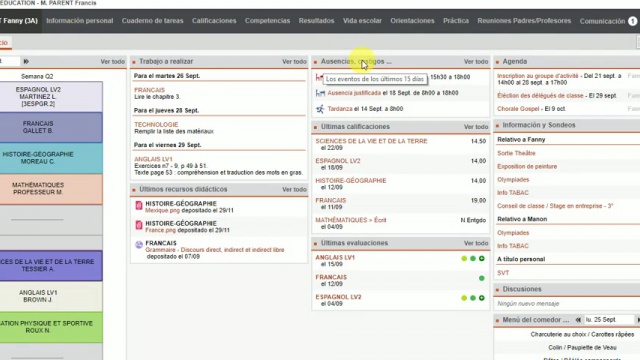Open ESPAGNOL LV2 grade of 18/09
Screen dimensions: 640x360
click(x=400, y=164)
